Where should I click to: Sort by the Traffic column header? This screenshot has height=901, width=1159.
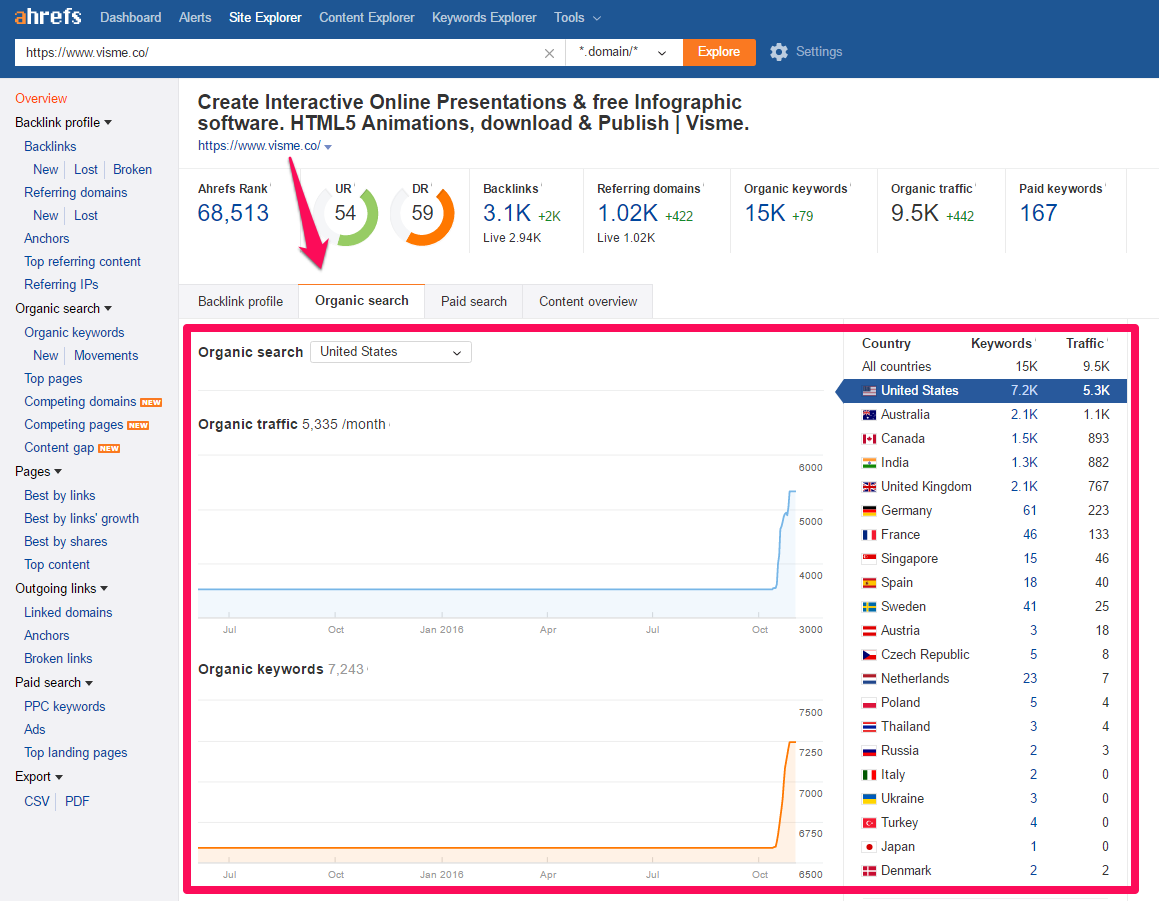(1085, 344)
